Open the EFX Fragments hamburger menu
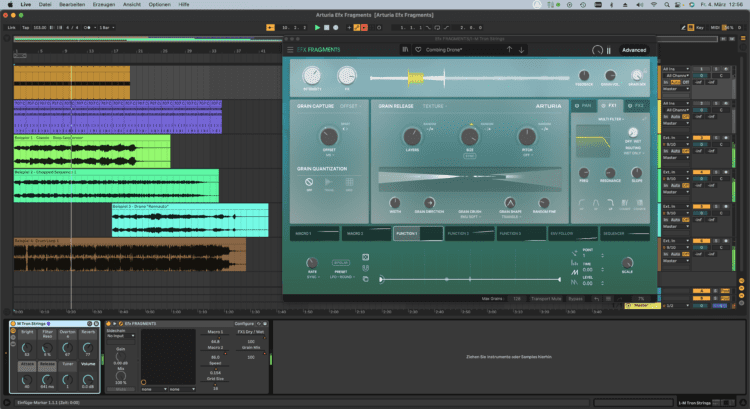This screenshot has width=750, height=409. pyautogui.click(x=290, y=50)
